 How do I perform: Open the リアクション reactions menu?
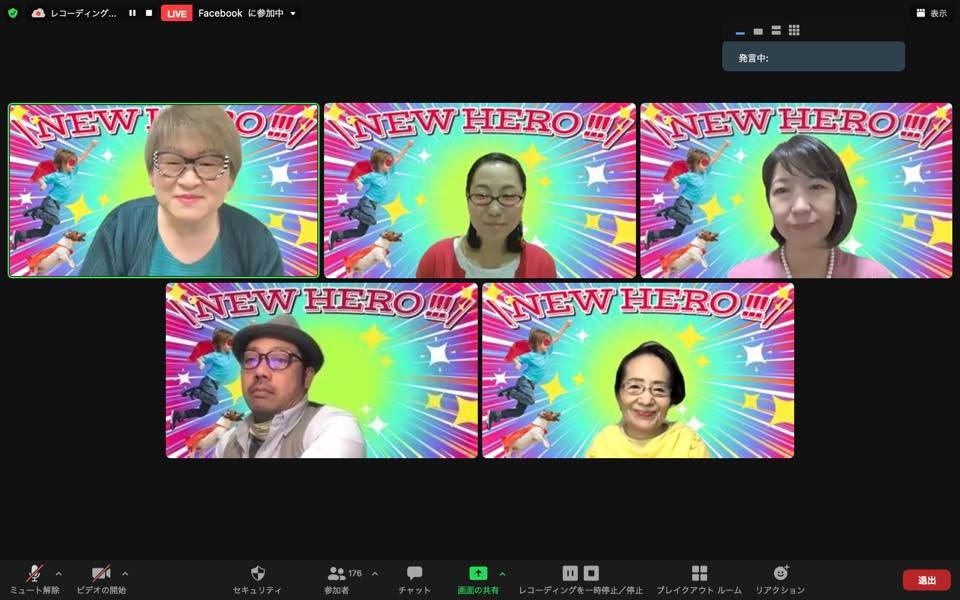(780, 580)
